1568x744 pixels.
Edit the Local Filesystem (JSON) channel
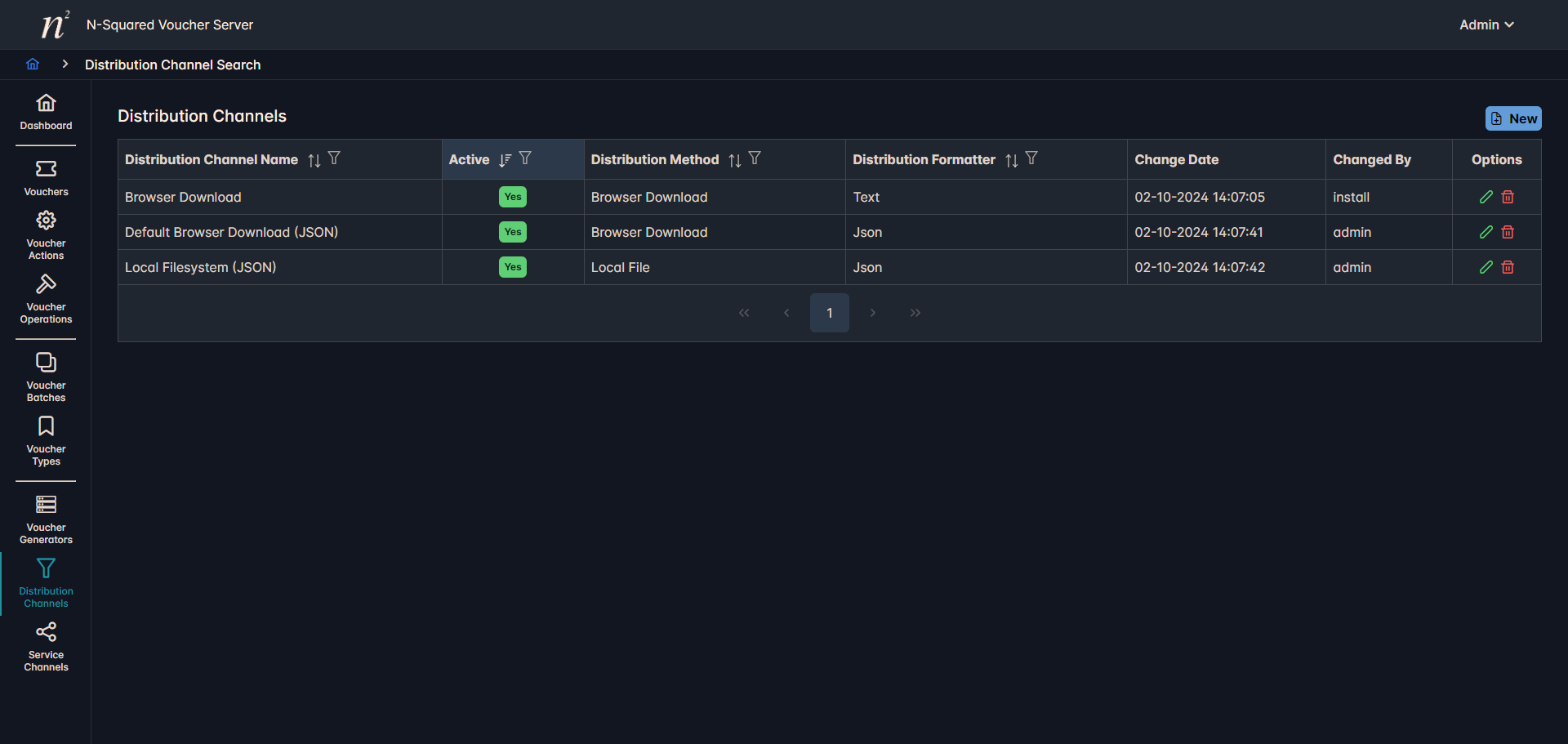1486,267
